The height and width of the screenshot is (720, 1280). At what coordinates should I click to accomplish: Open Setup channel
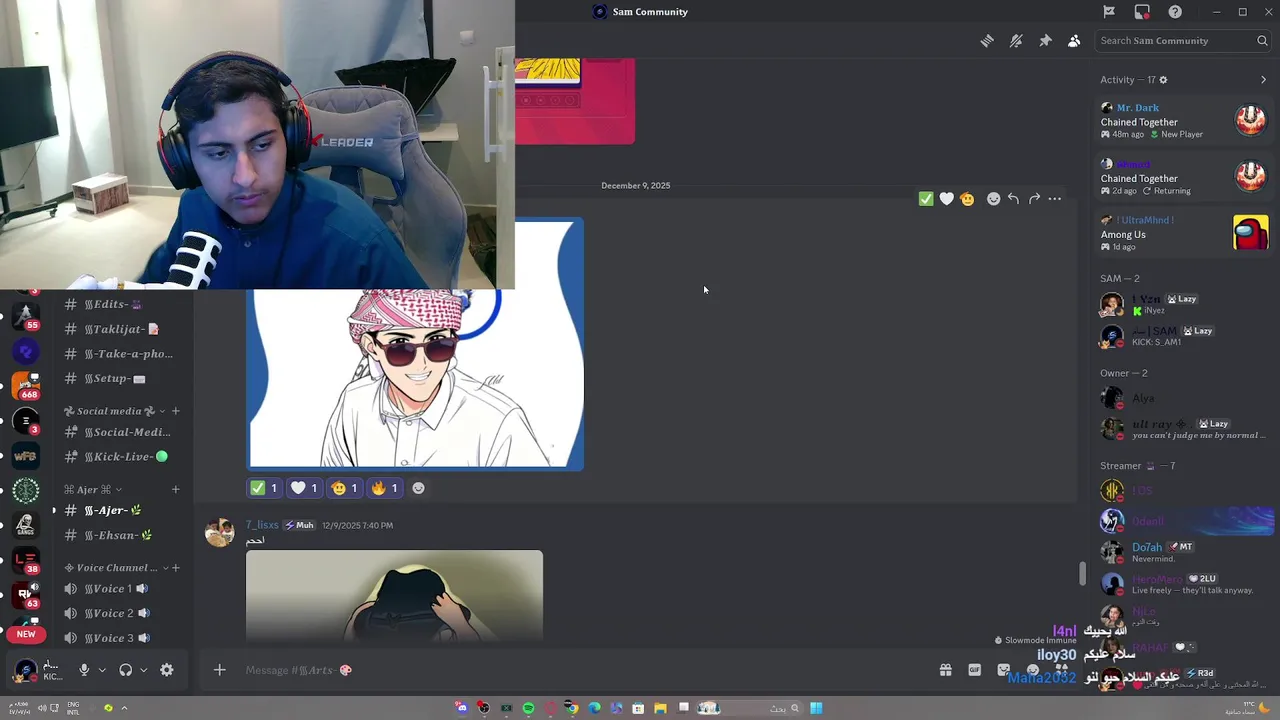[x=118, y=378]
